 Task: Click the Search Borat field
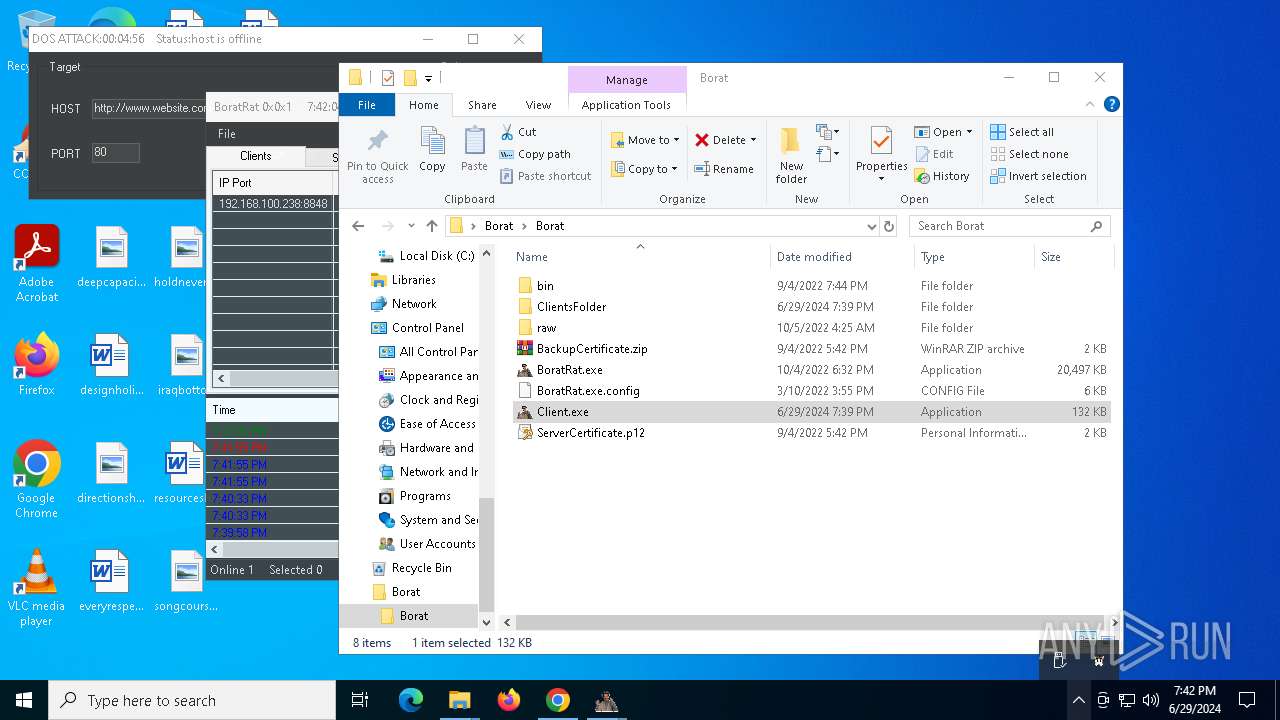pyautogui.click(x=1010, y=226)
